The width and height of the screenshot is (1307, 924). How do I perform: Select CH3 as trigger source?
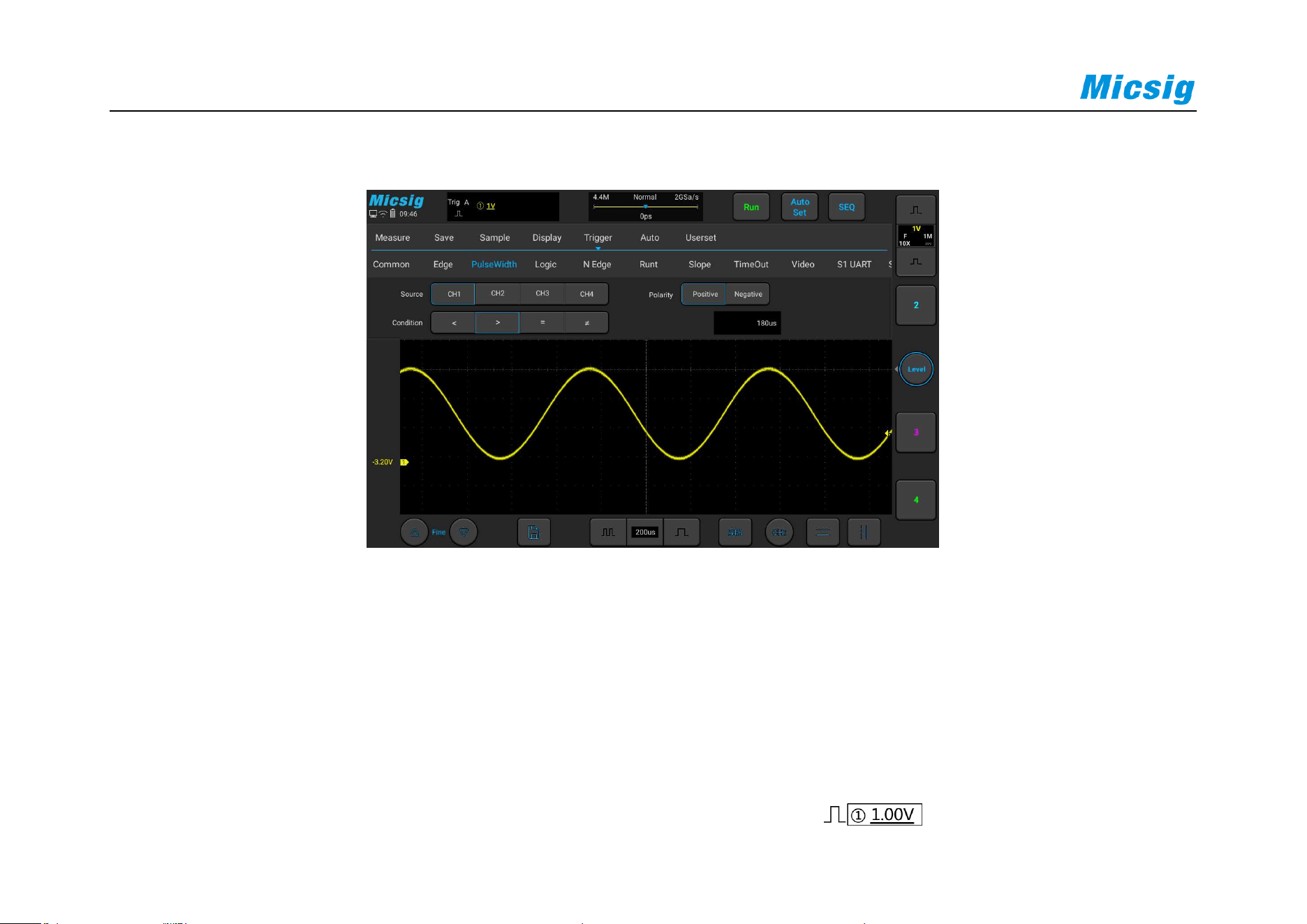pos(542,294)
